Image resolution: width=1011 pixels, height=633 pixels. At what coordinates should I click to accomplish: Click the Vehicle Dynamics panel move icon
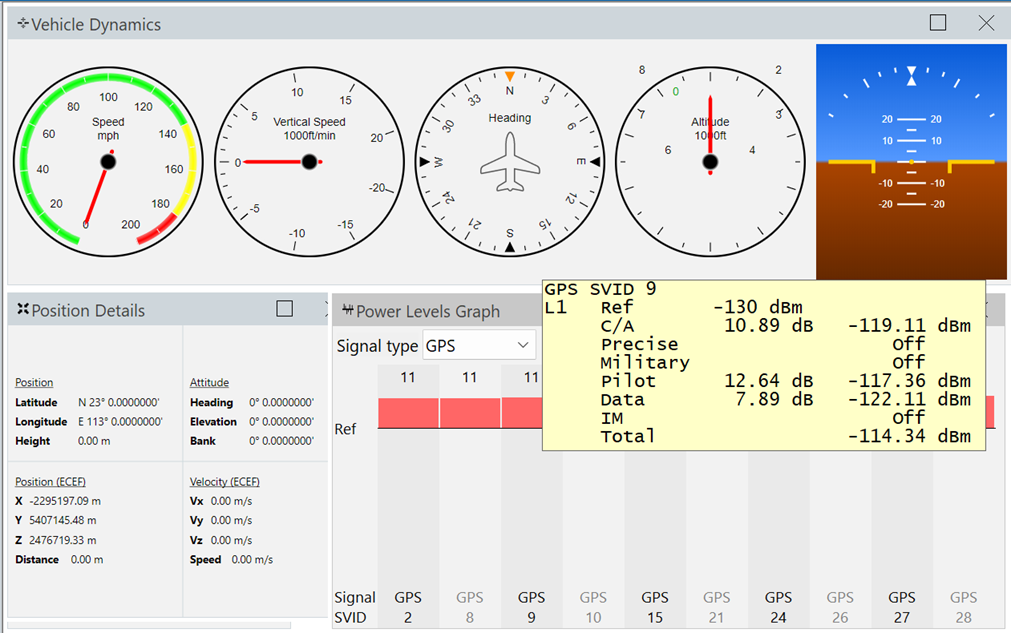(23, 23)
